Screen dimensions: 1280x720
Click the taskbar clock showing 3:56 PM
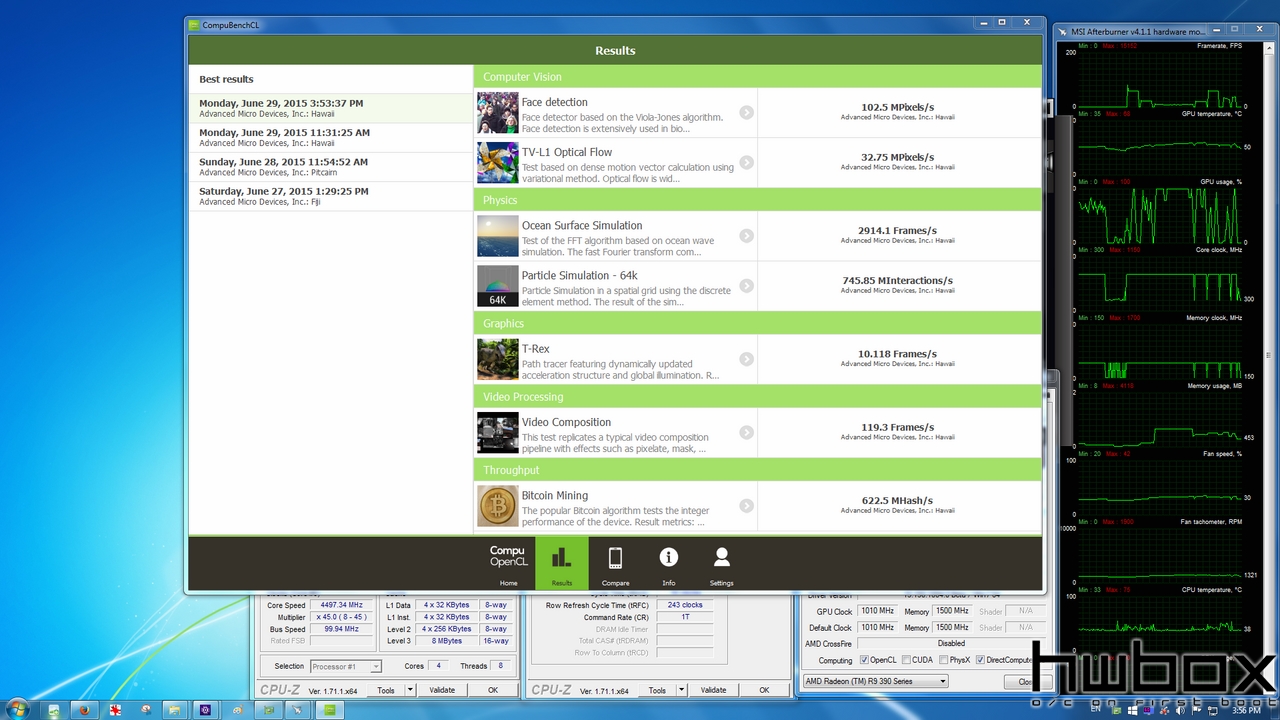tap(1245, 710)
